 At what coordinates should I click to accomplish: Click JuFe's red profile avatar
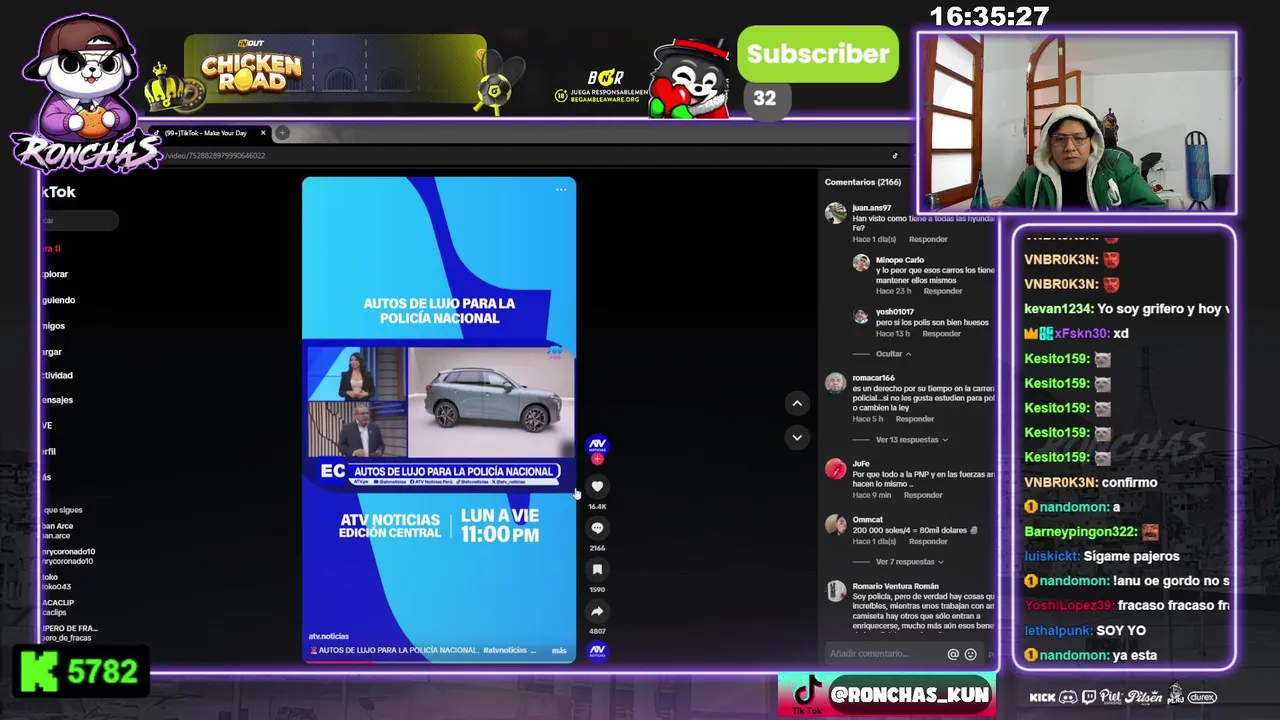(835, 469)
